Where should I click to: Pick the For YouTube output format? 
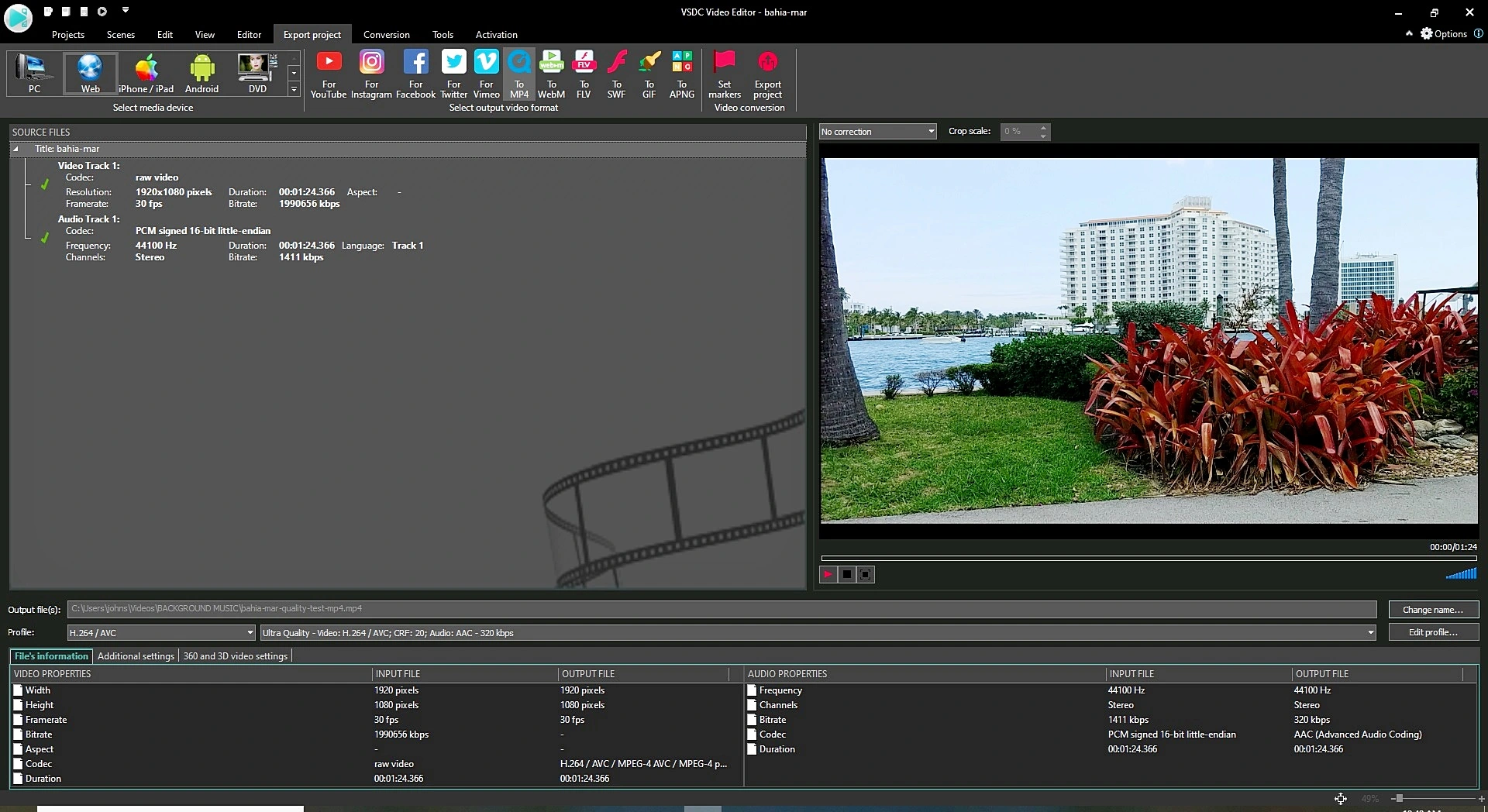pos(329,74)
